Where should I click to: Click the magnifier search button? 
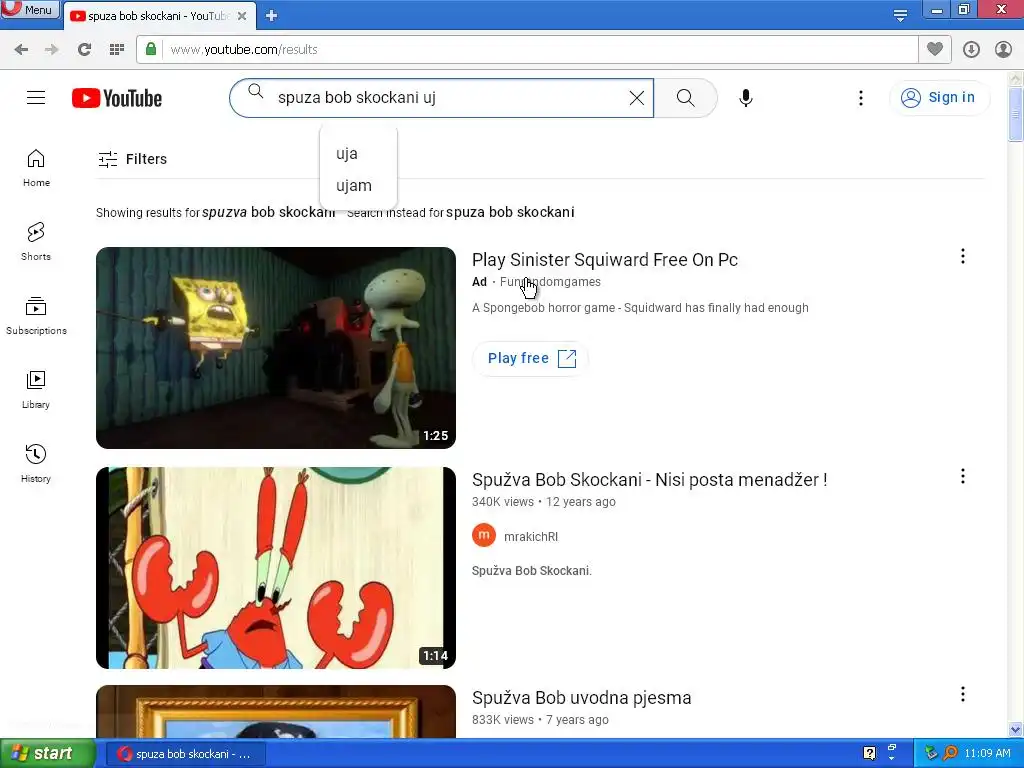click(685, 98)
